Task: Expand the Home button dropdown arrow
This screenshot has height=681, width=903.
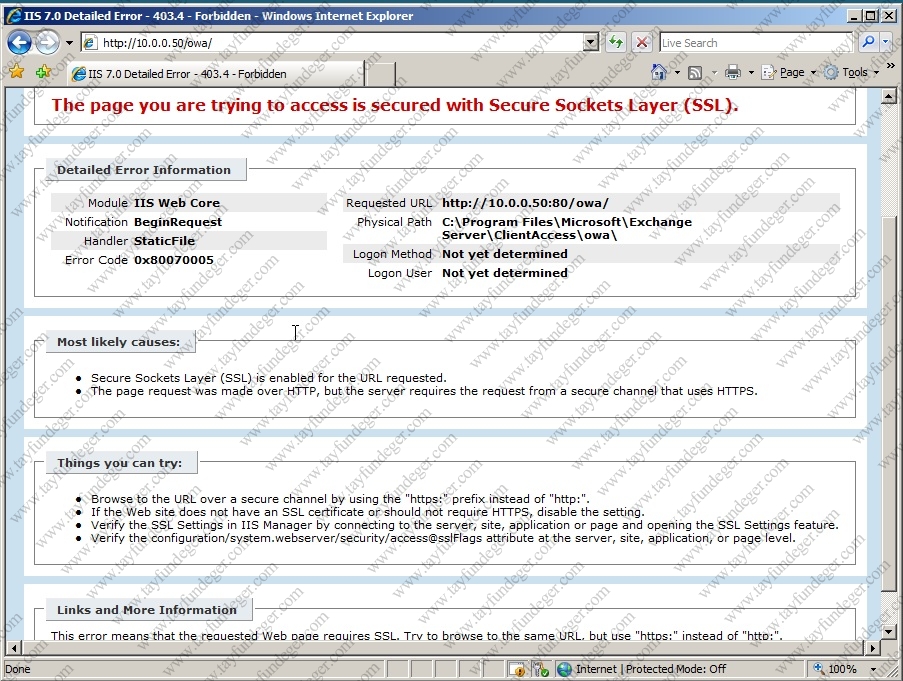Action: tap(677, 73)
